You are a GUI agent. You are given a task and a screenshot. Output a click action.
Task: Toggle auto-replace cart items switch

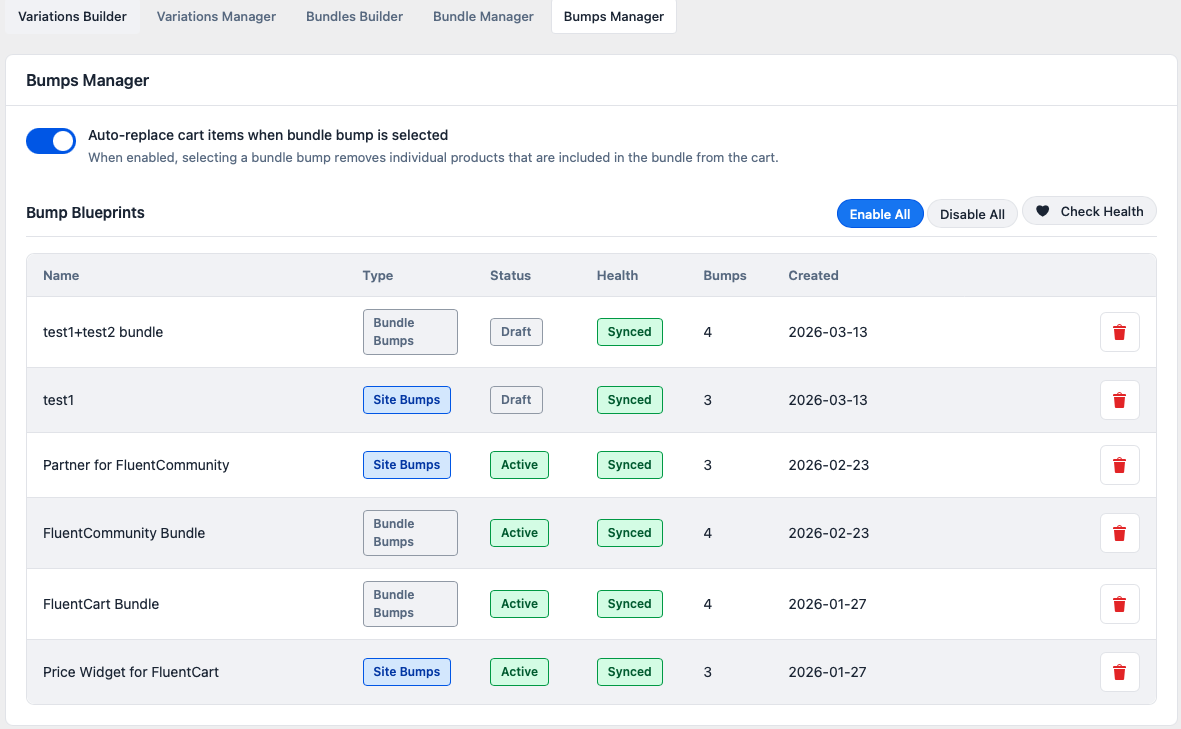(x=51, y=141)
